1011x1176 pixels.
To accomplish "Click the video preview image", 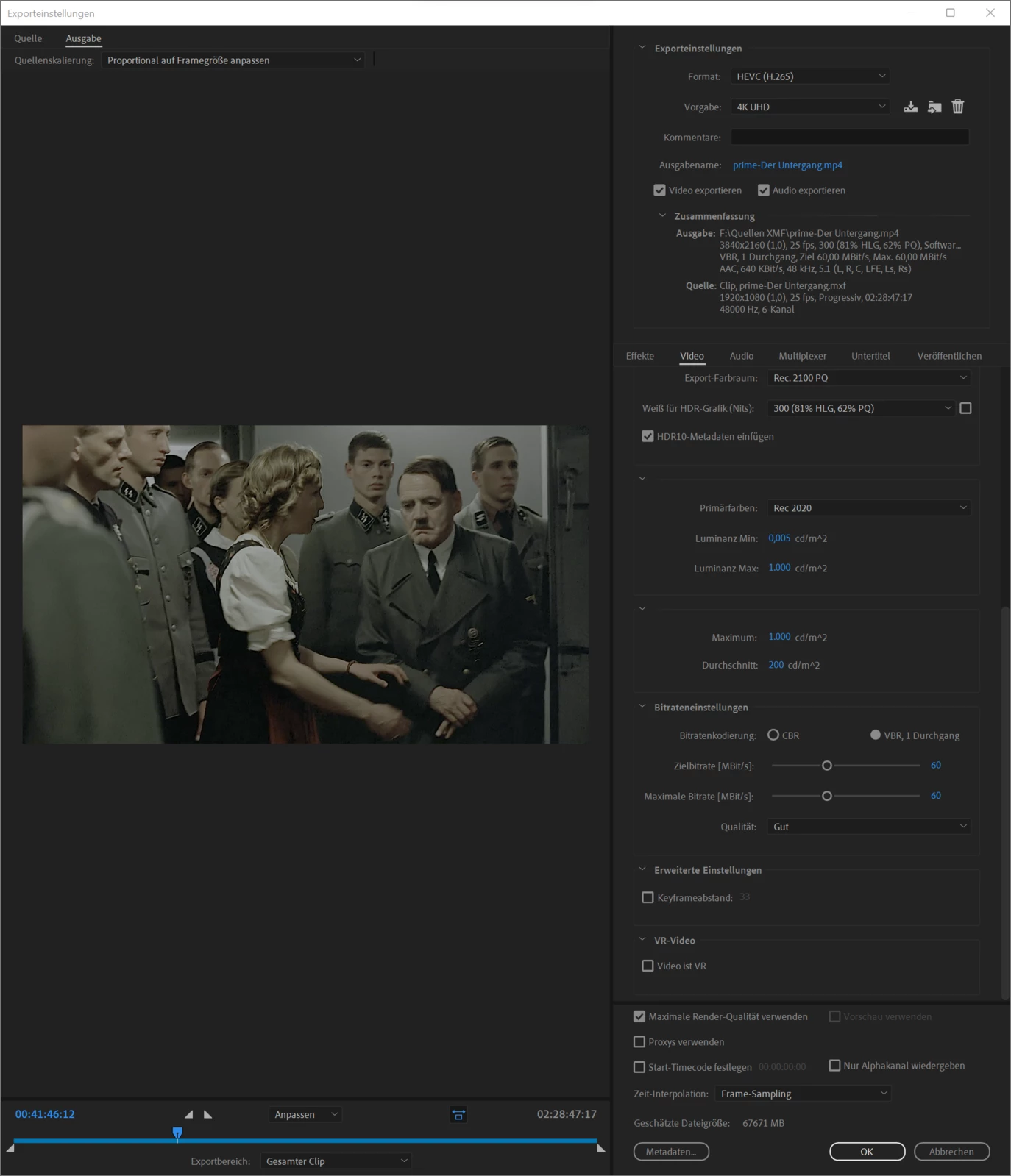I will (x=305, y=584).
